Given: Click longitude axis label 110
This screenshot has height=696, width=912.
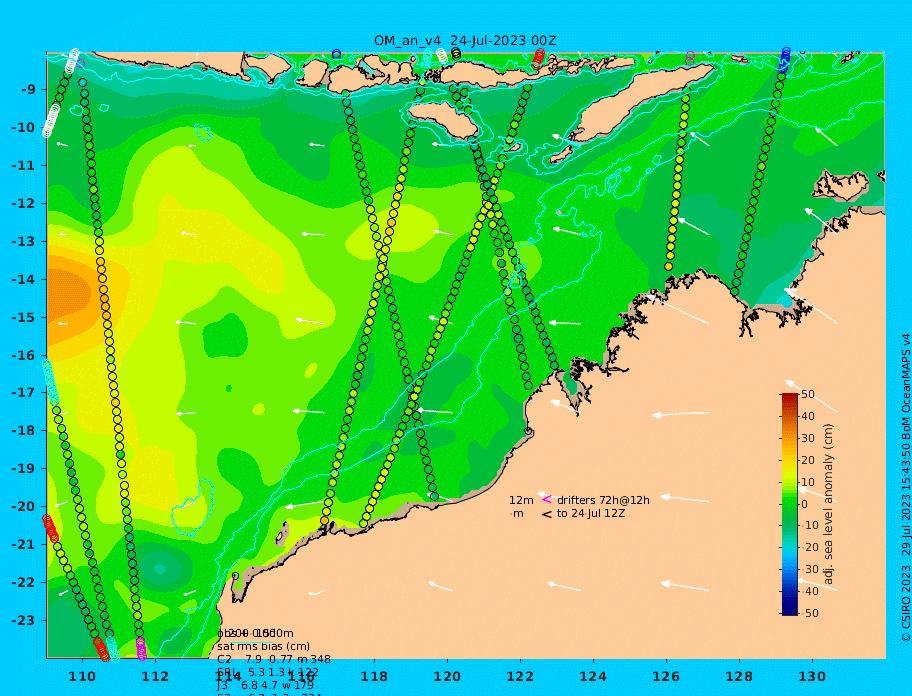Looking at the screenshot, I should point(83,676).
